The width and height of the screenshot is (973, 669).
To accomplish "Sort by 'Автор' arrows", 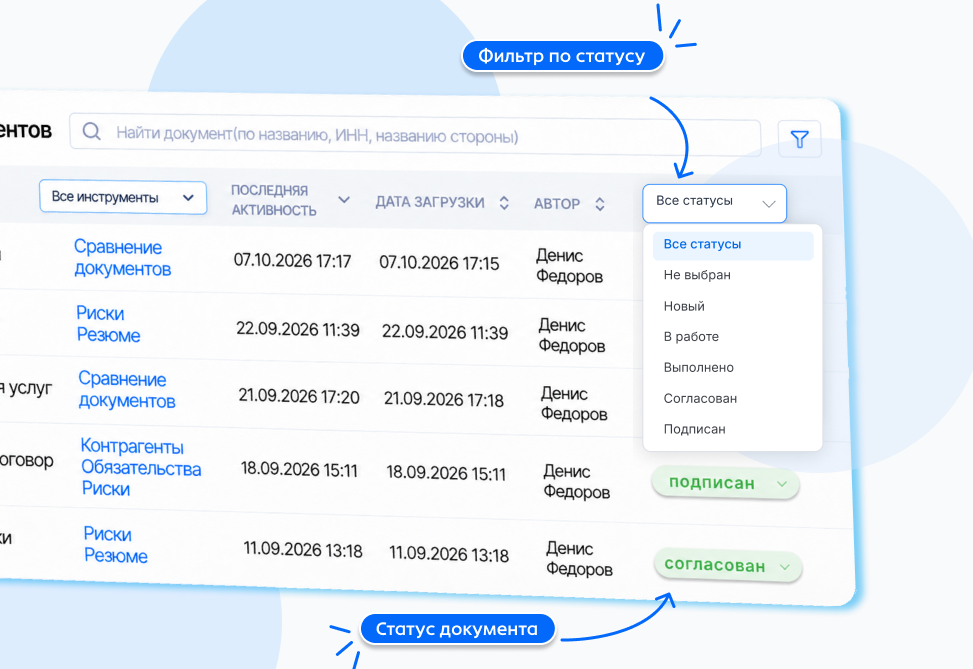I will (x=599, y=204).
